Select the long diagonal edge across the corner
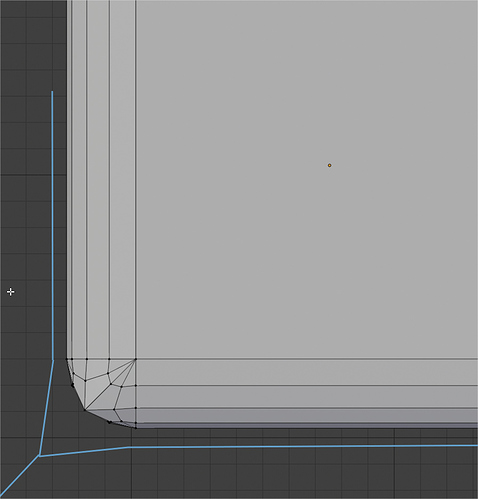 pos(110,384)
